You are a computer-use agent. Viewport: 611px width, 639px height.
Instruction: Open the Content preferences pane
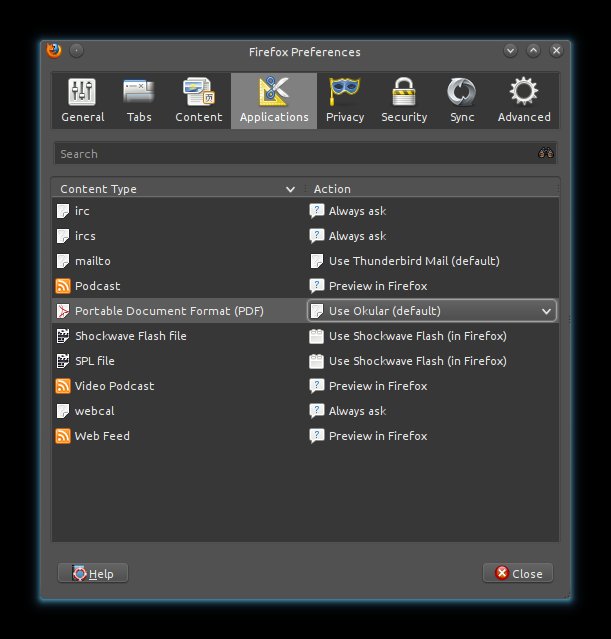coord(199,101)
